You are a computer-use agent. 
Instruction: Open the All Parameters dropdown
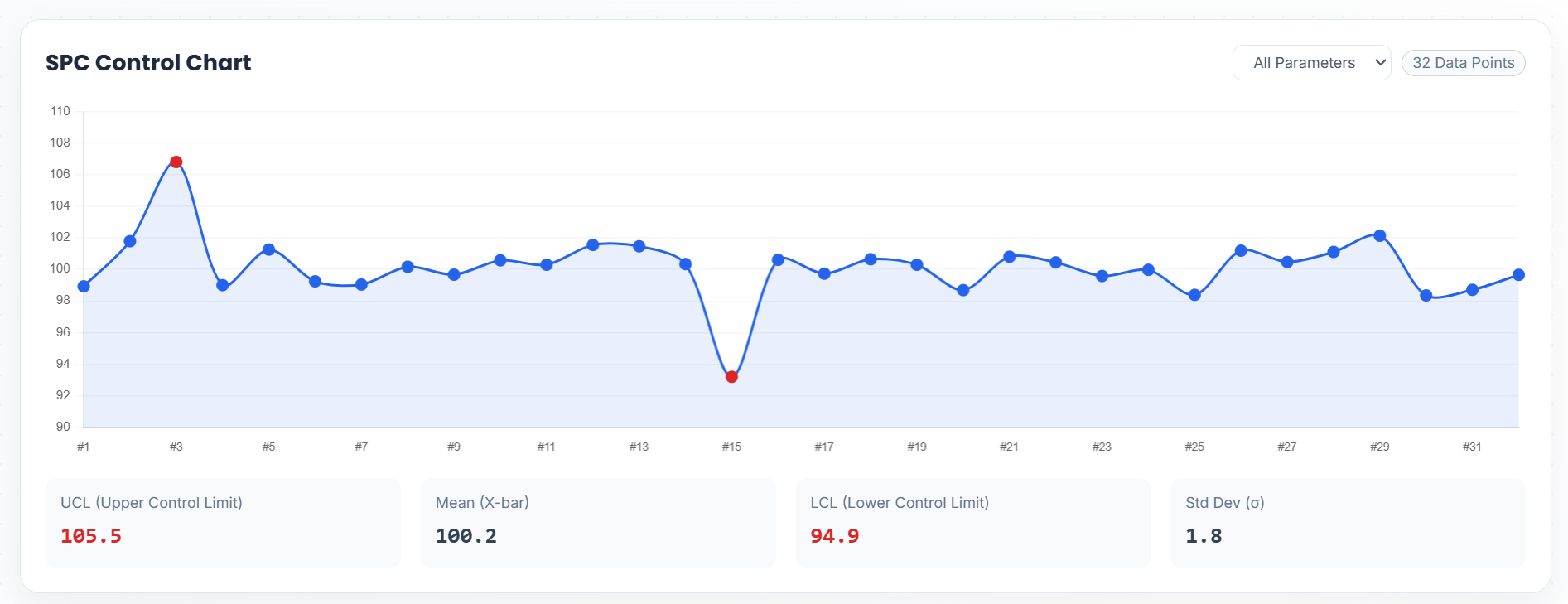coord(1311,63)
